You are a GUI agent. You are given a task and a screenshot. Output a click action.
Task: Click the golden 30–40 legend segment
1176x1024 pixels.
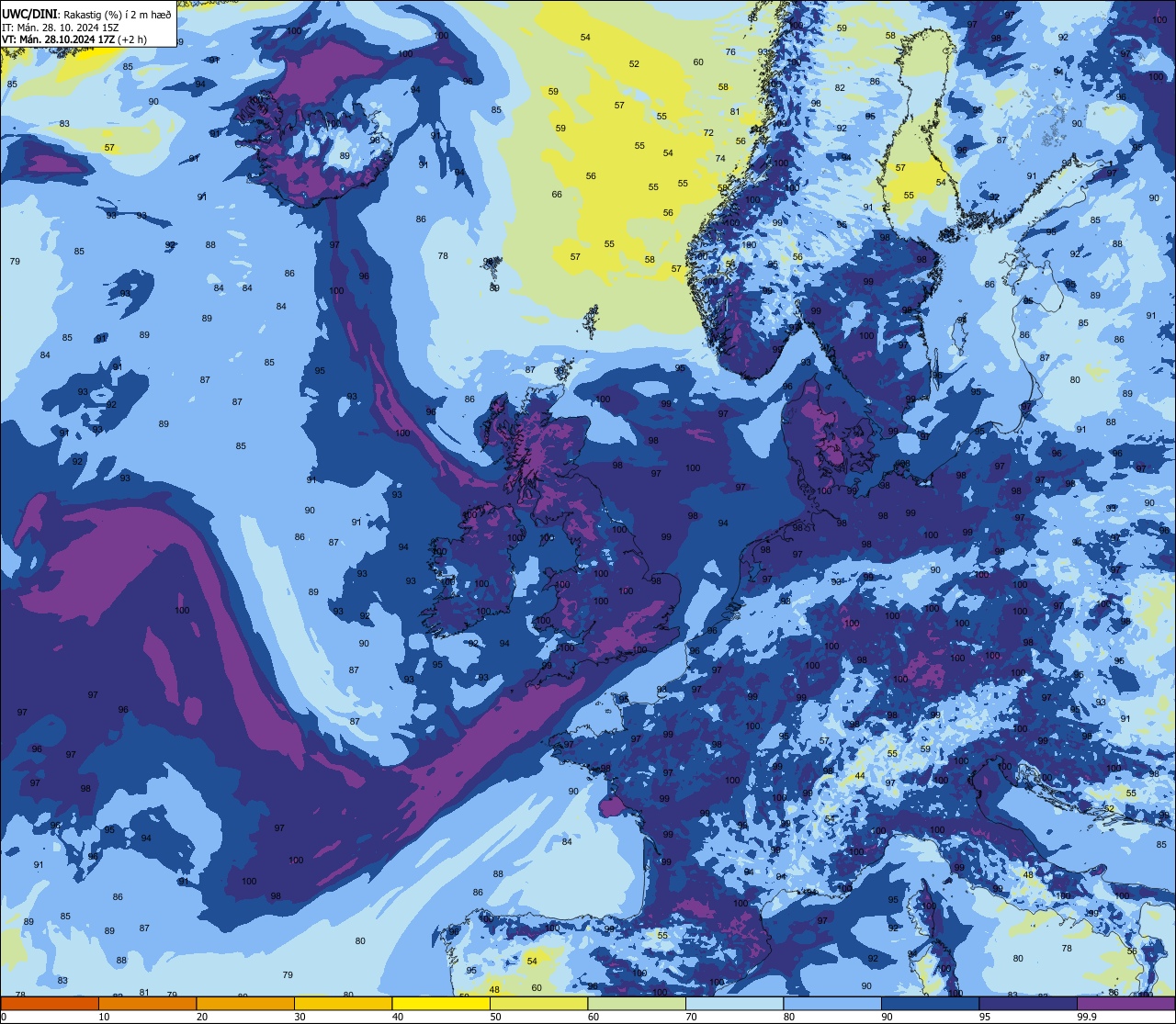[343, 1003]
